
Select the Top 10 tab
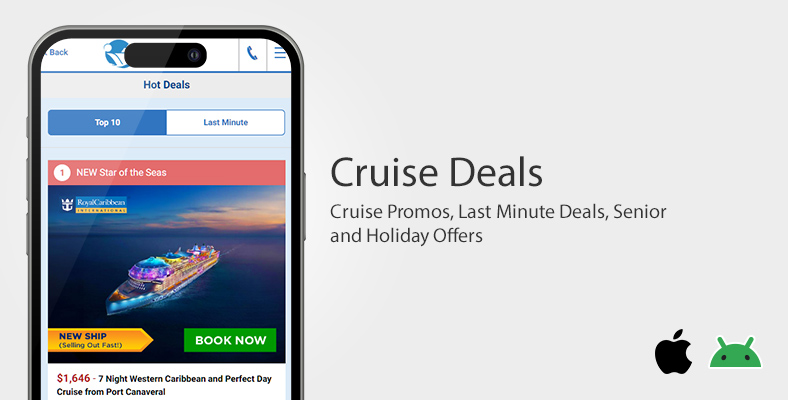108,123
